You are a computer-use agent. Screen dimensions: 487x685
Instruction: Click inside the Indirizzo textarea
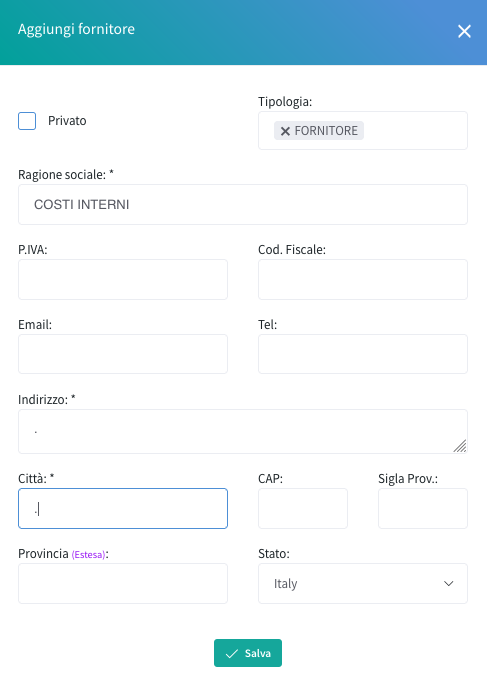click(x=243, y=432)
